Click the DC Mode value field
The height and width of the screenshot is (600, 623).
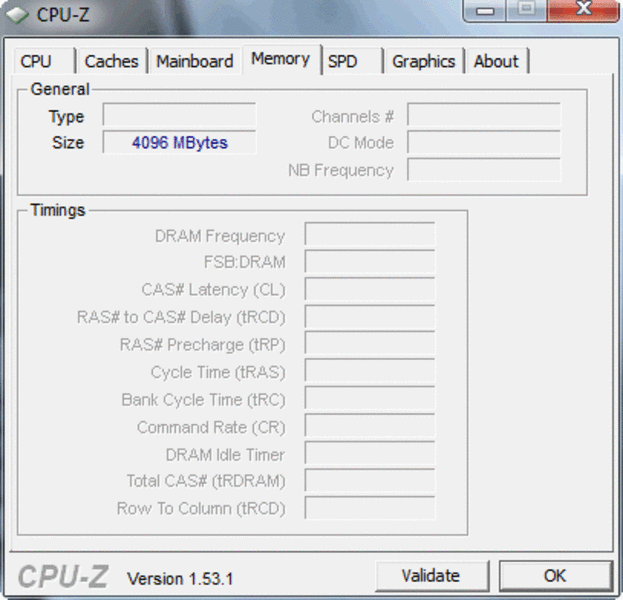(x=484, y=142)
